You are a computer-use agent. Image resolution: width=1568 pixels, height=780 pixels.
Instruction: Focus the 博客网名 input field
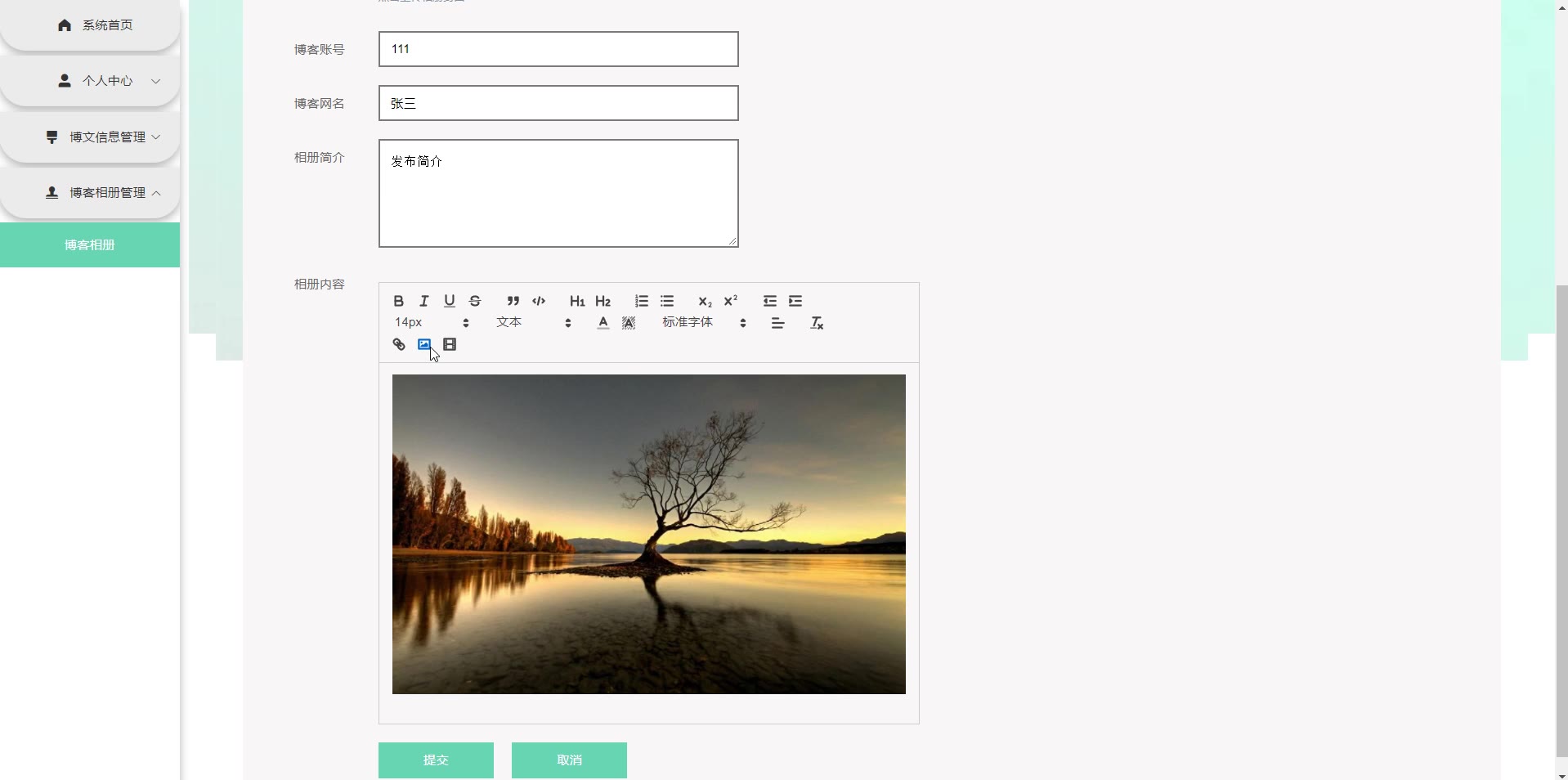[558, 103]
